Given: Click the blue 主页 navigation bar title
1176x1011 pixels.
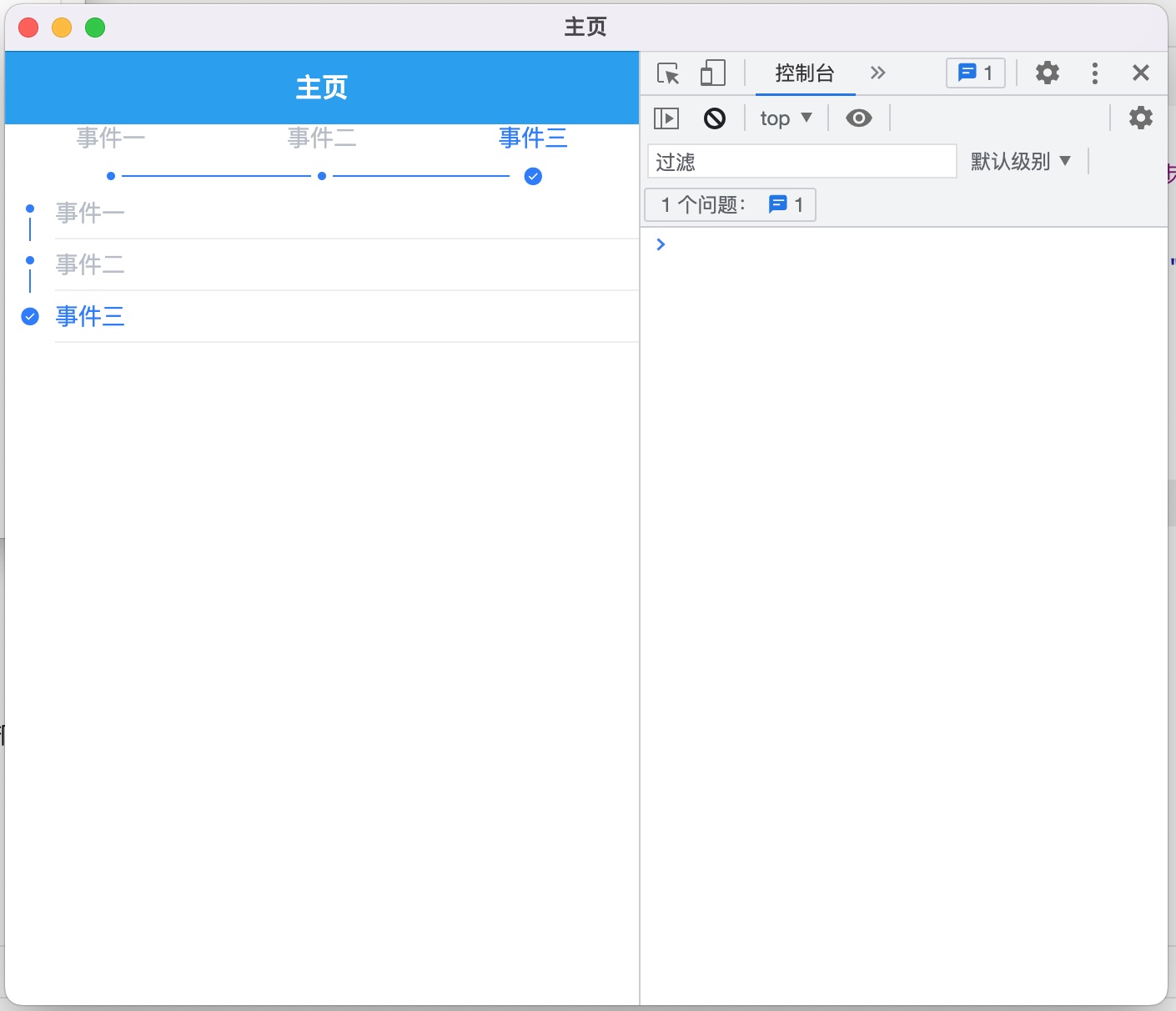Looking at the screenshot, I should pos(322,88).
